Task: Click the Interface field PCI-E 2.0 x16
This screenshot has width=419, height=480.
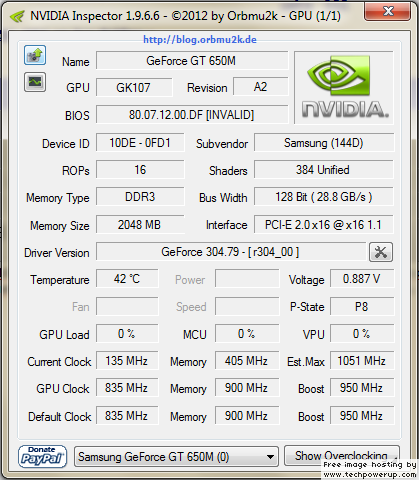Action: point(324,225)
